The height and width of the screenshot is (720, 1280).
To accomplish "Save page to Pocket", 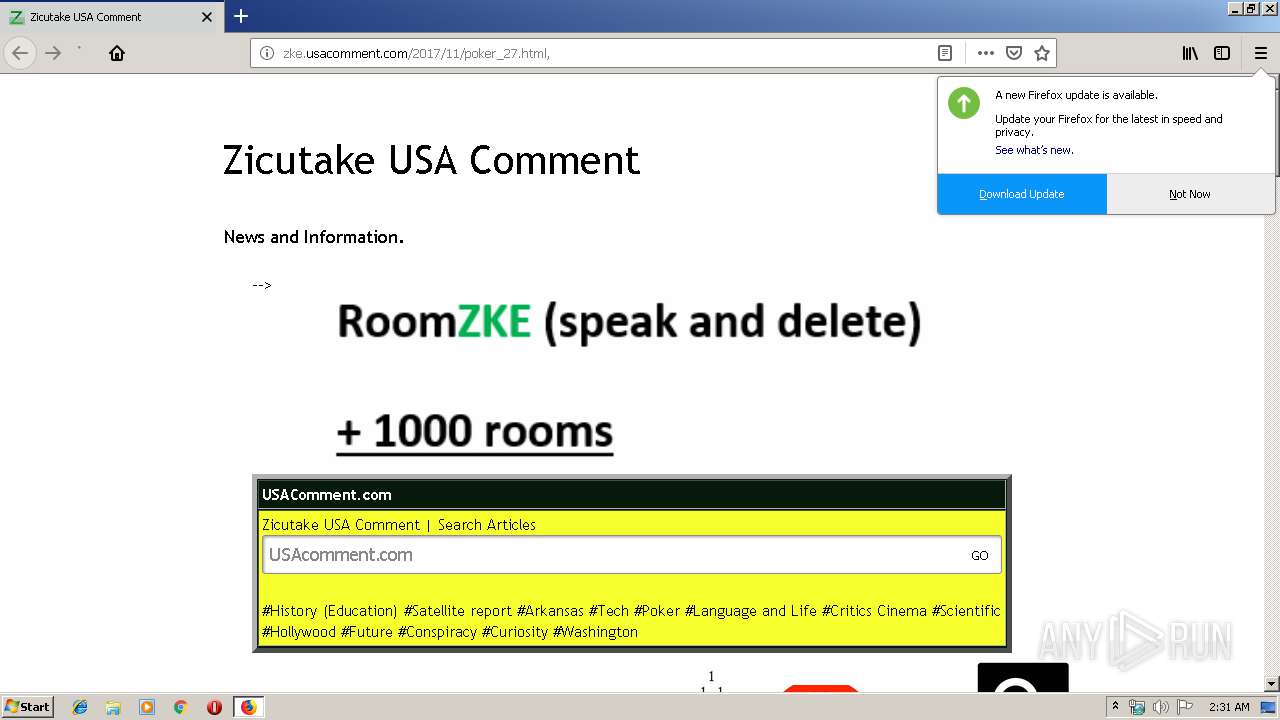I will point(1014,53).
